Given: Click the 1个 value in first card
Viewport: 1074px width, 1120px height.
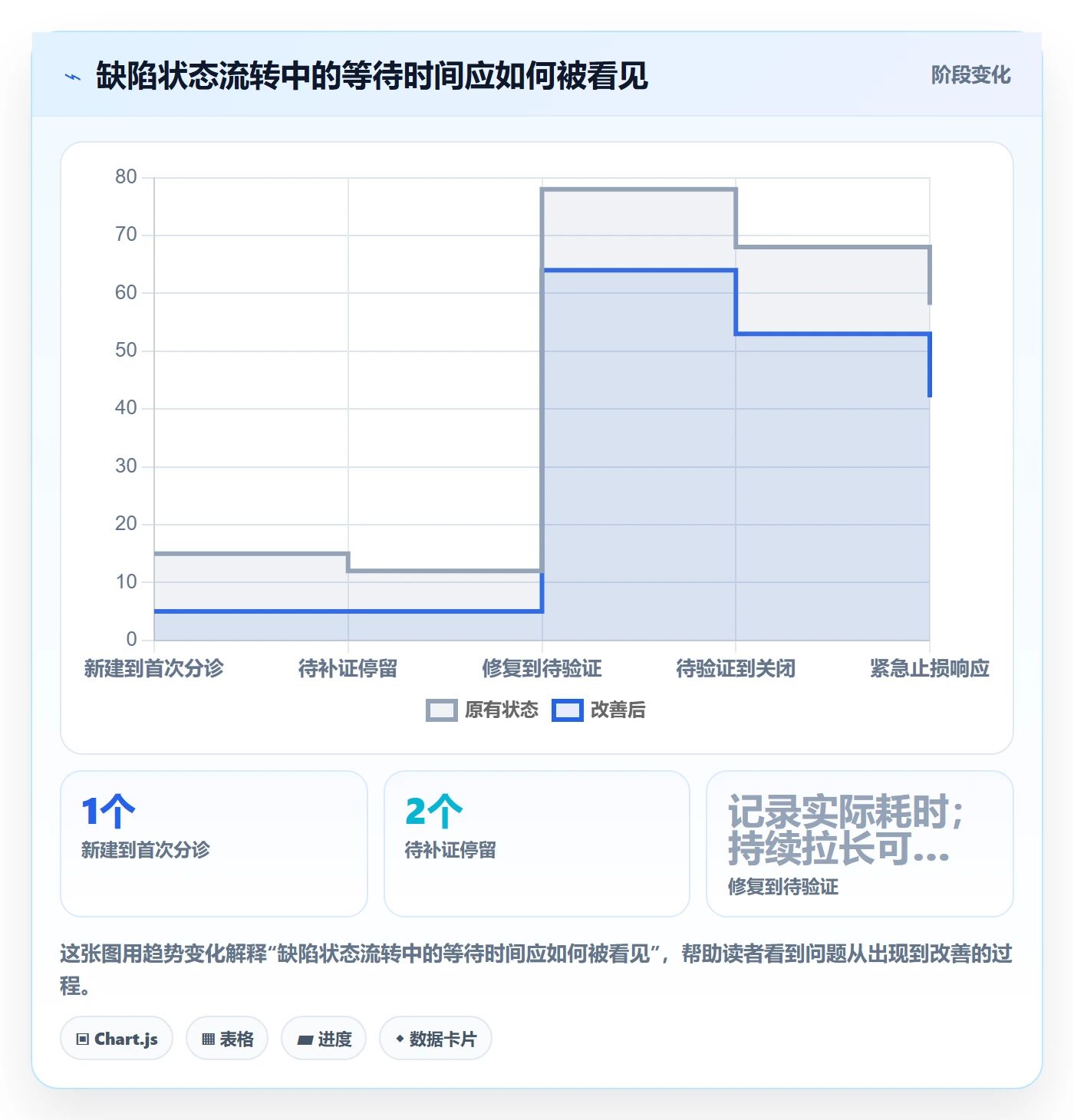Looking at the screenshot, I should pyautogui.click(x=108, y=812).
